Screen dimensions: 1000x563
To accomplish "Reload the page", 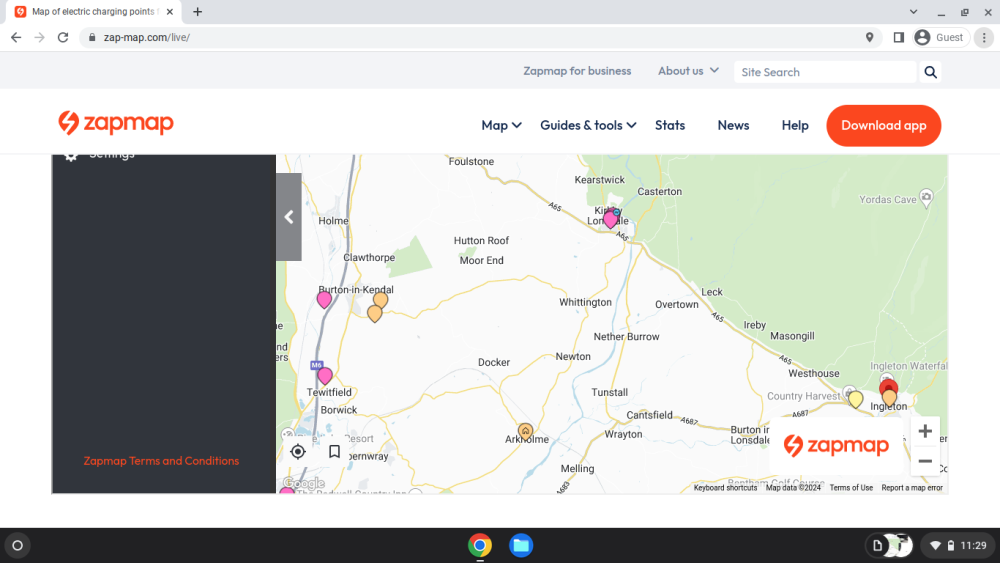I will click(62, 38).
